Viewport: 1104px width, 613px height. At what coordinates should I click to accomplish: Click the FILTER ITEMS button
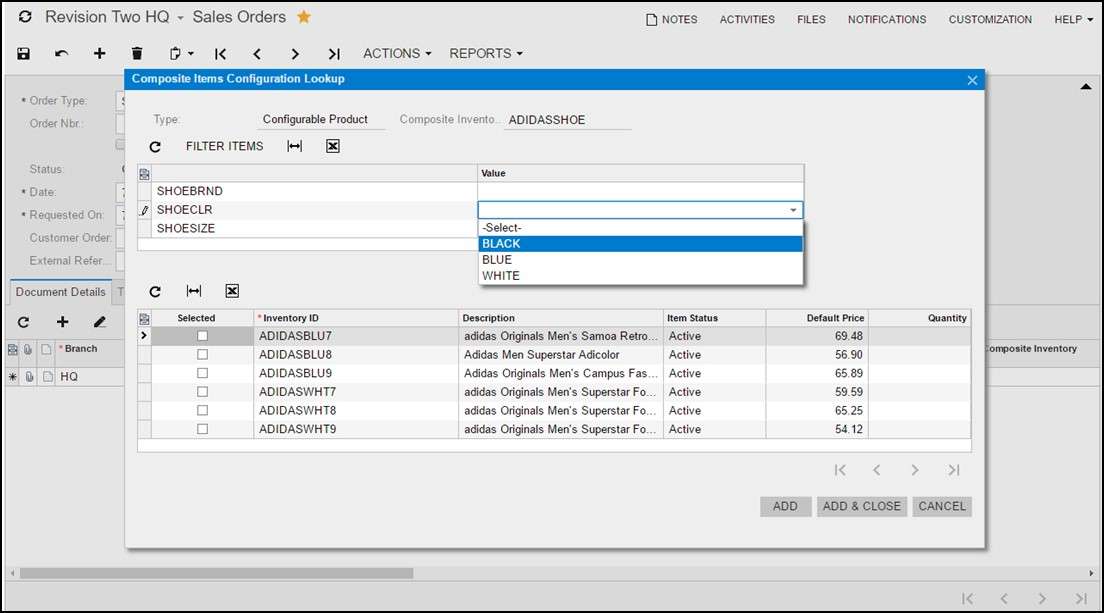224,145
